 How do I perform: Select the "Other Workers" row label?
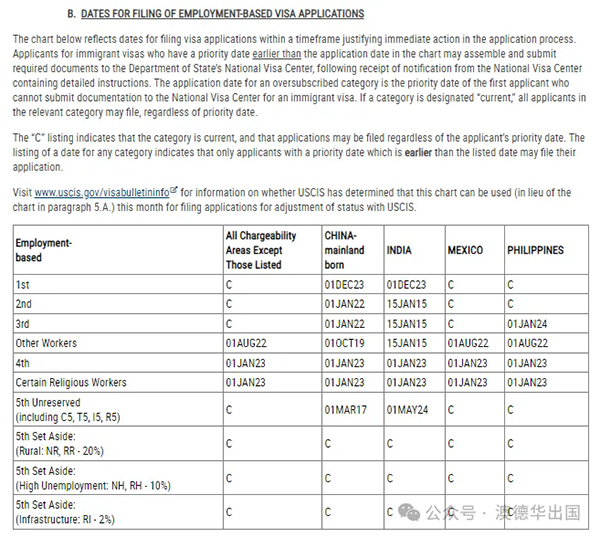click(46, 343)
